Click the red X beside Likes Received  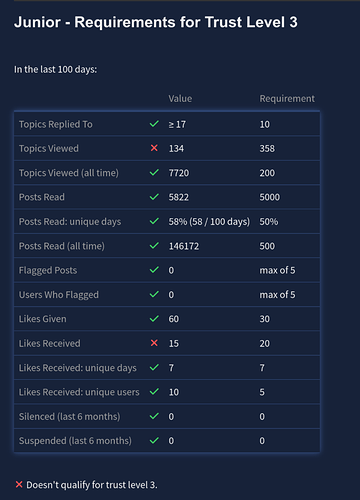154,343
